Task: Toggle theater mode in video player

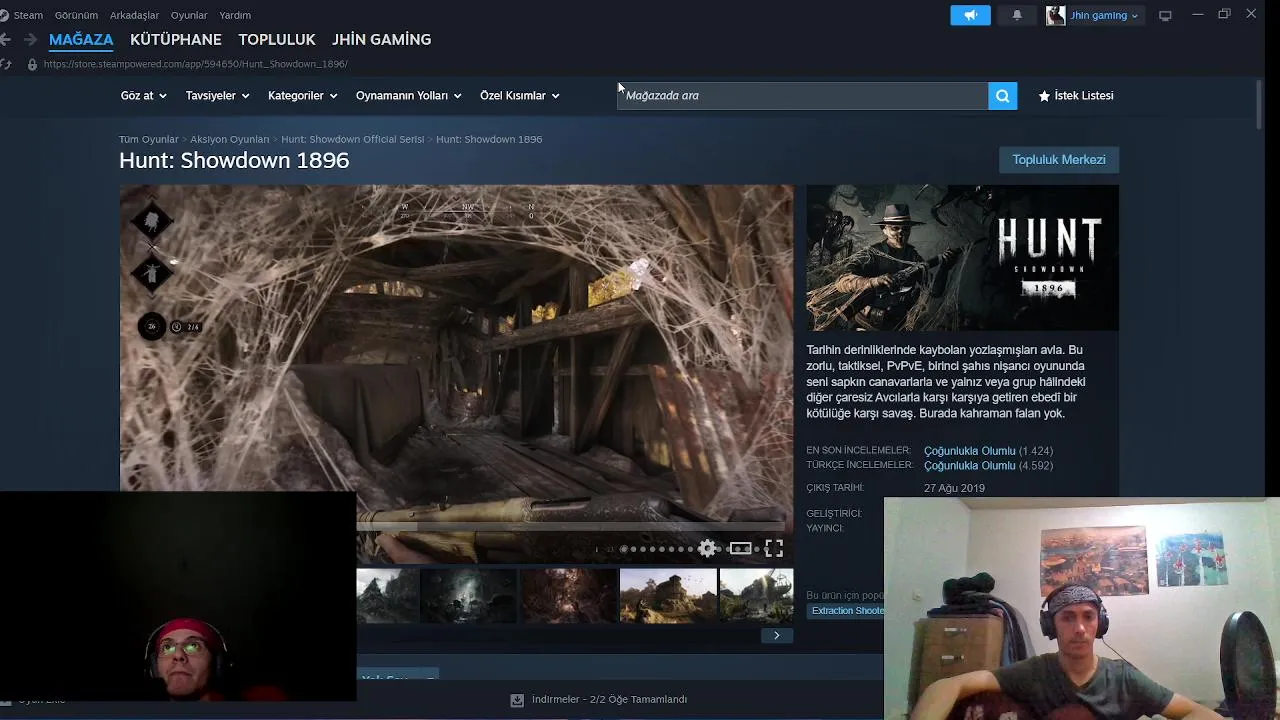Action: pos(740,548)
